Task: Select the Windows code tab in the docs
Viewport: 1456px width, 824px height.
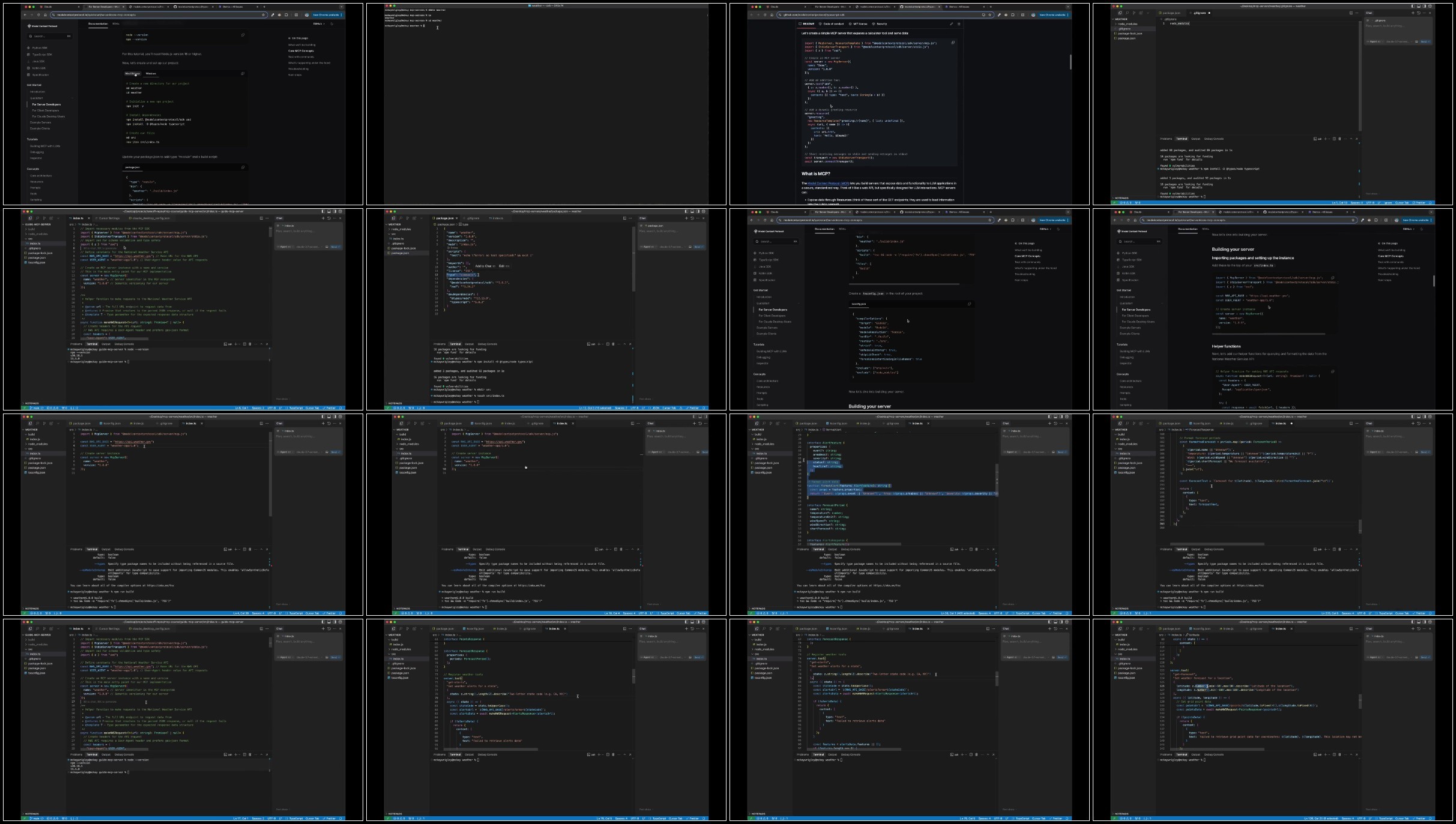Action: click(151, 74)
